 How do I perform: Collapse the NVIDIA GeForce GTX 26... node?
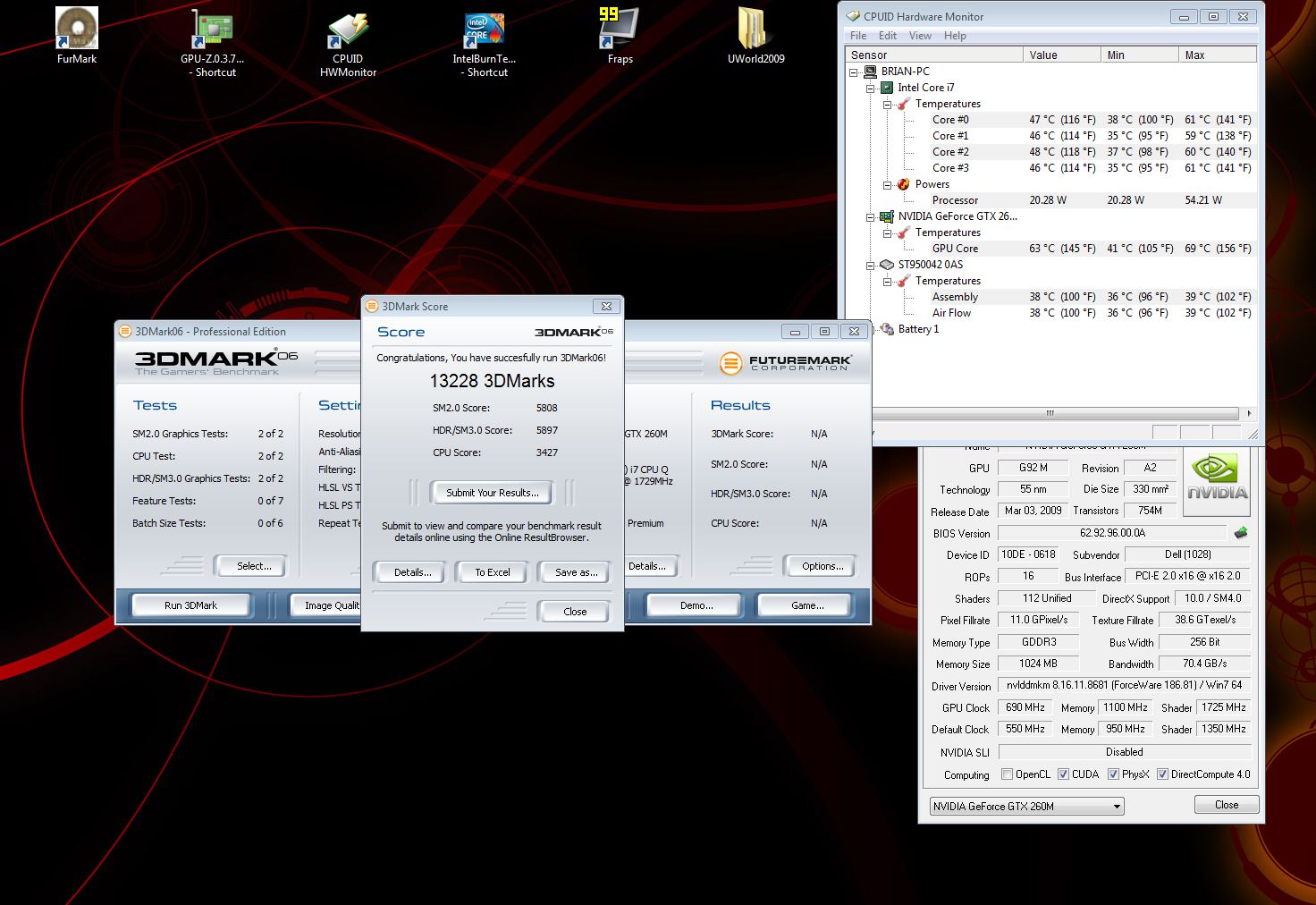870,217
